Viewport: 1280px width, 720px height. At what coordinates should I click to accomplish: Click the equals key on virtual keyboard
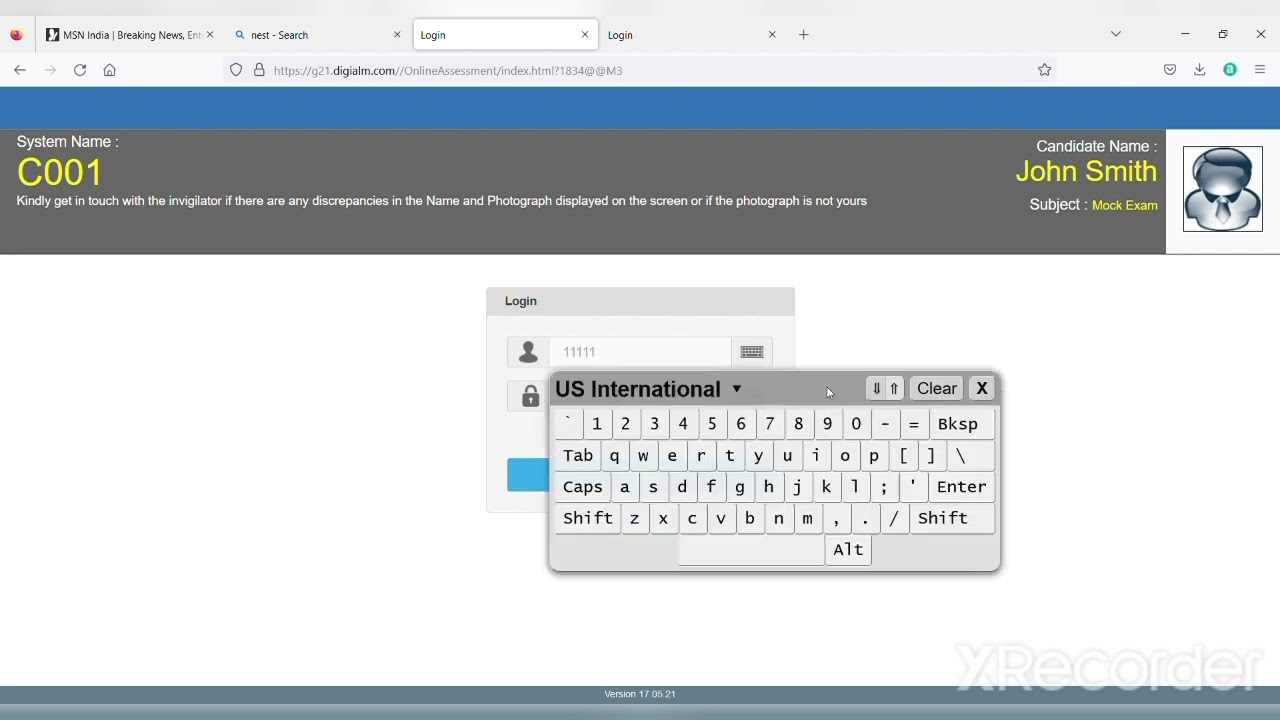[914, 424]
